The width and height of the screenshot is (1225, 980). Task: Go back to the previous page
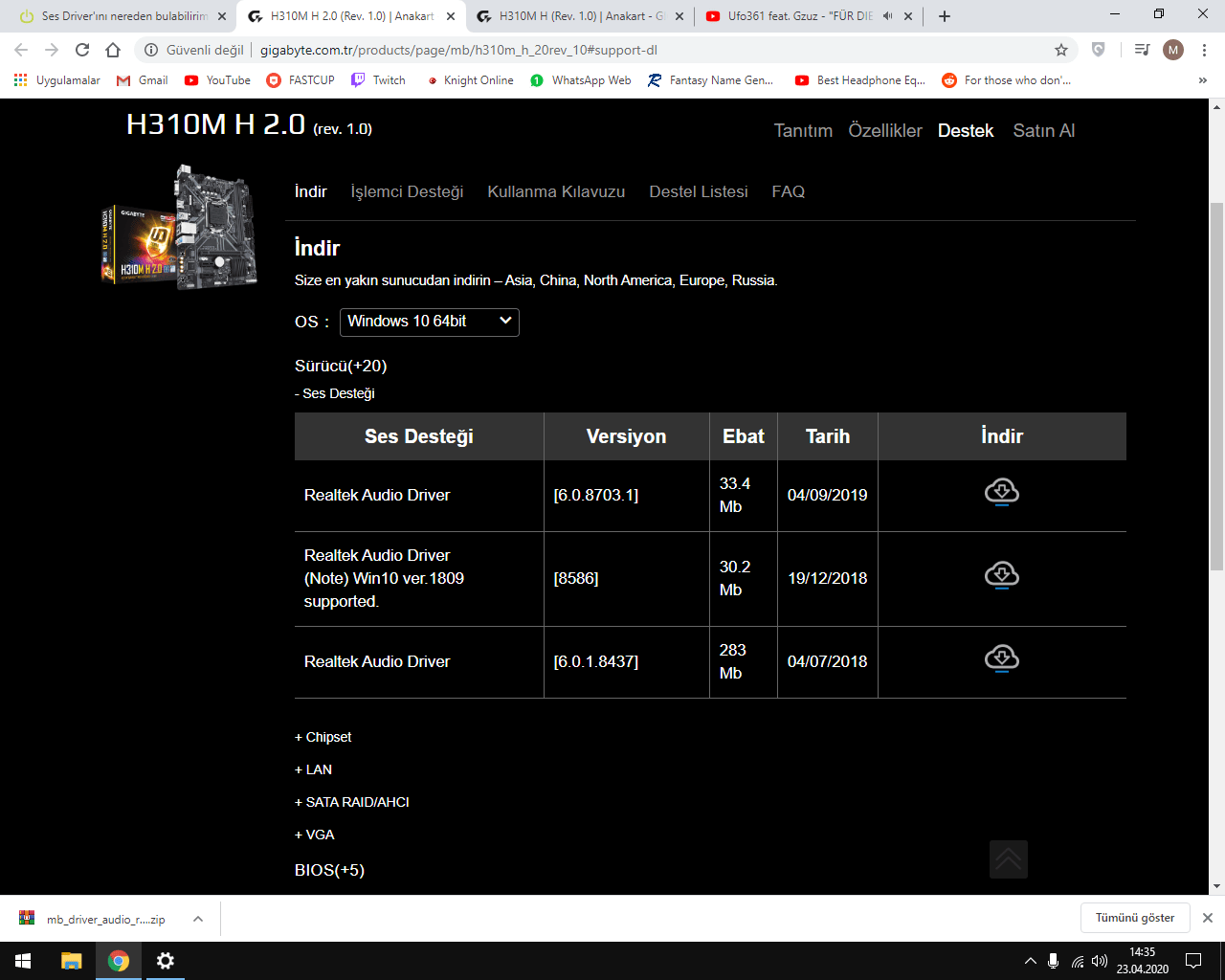[x=21, y=50]
